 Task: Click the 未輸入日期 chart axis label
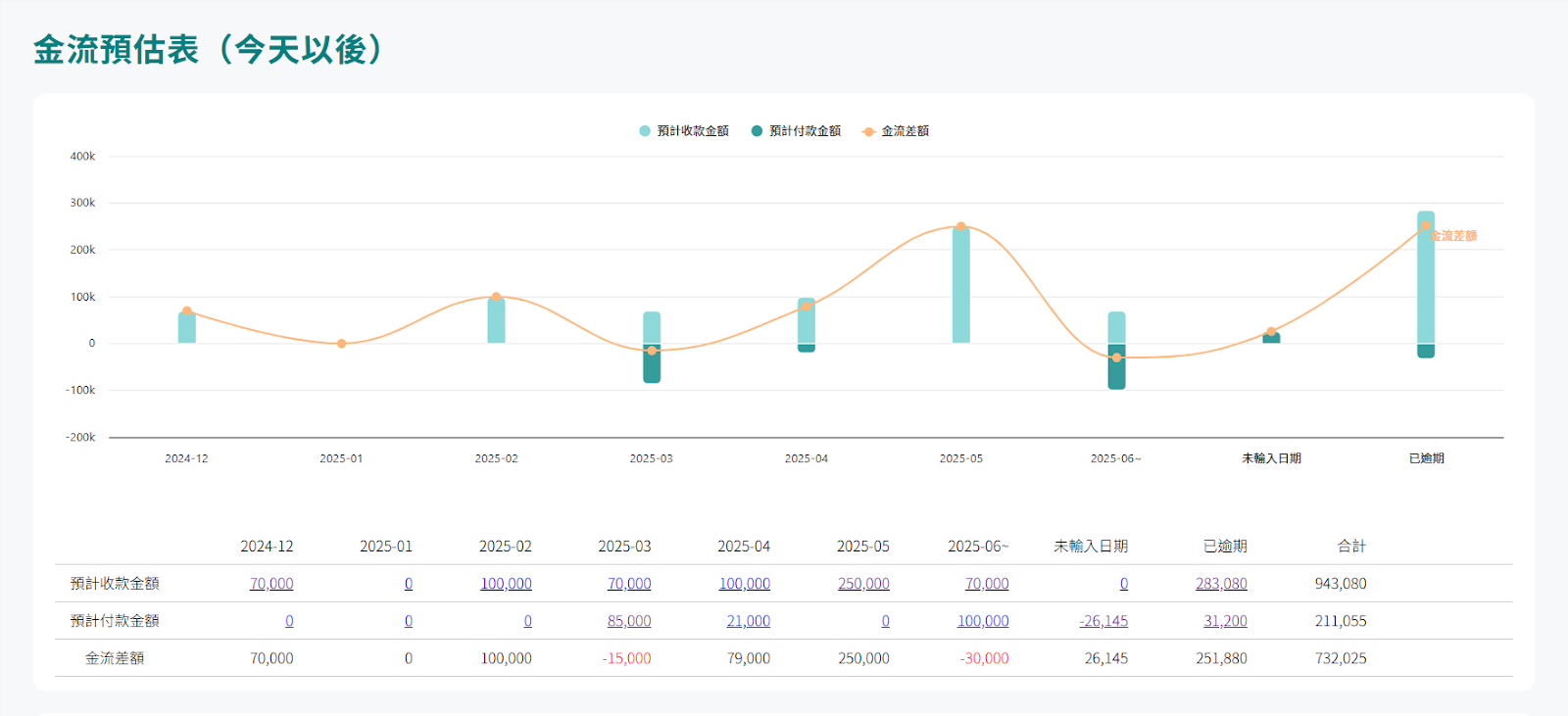point(1271,458)
